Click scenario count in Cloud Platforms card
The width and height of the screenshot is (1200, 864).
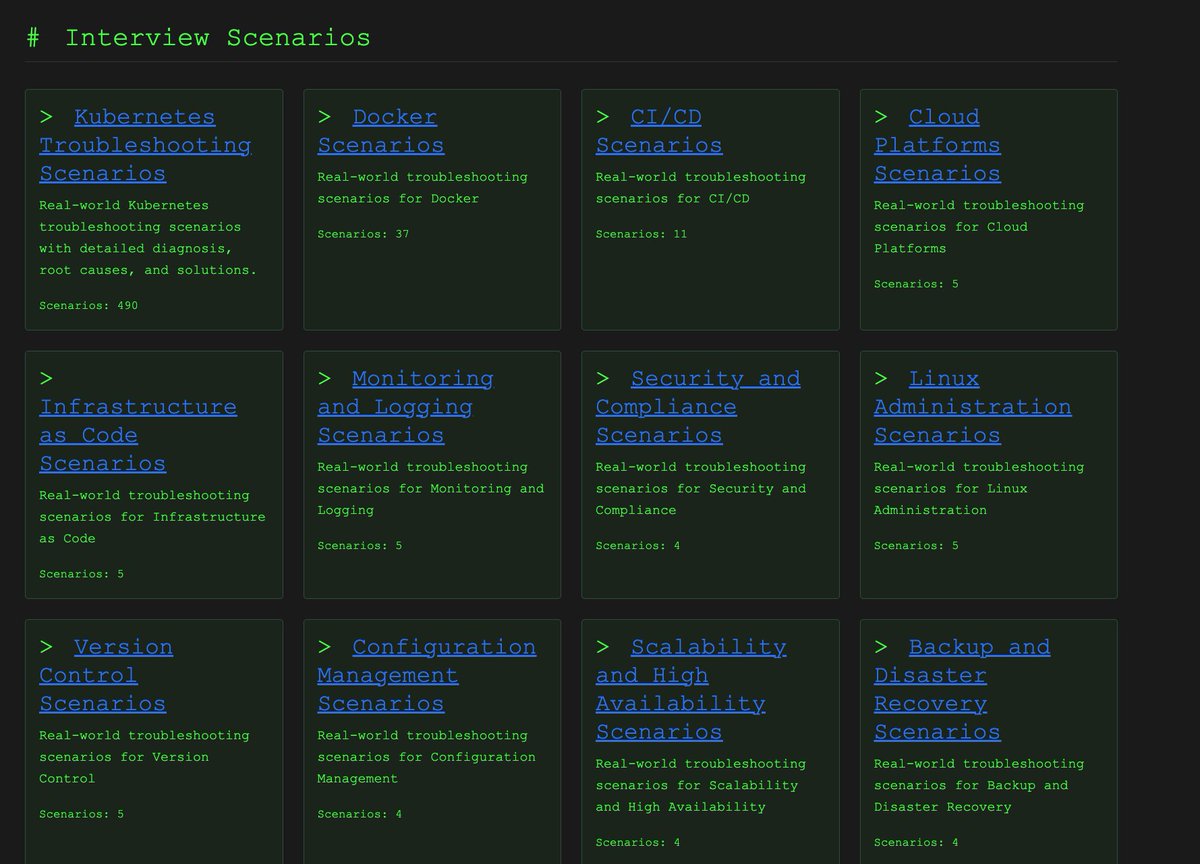916,284
